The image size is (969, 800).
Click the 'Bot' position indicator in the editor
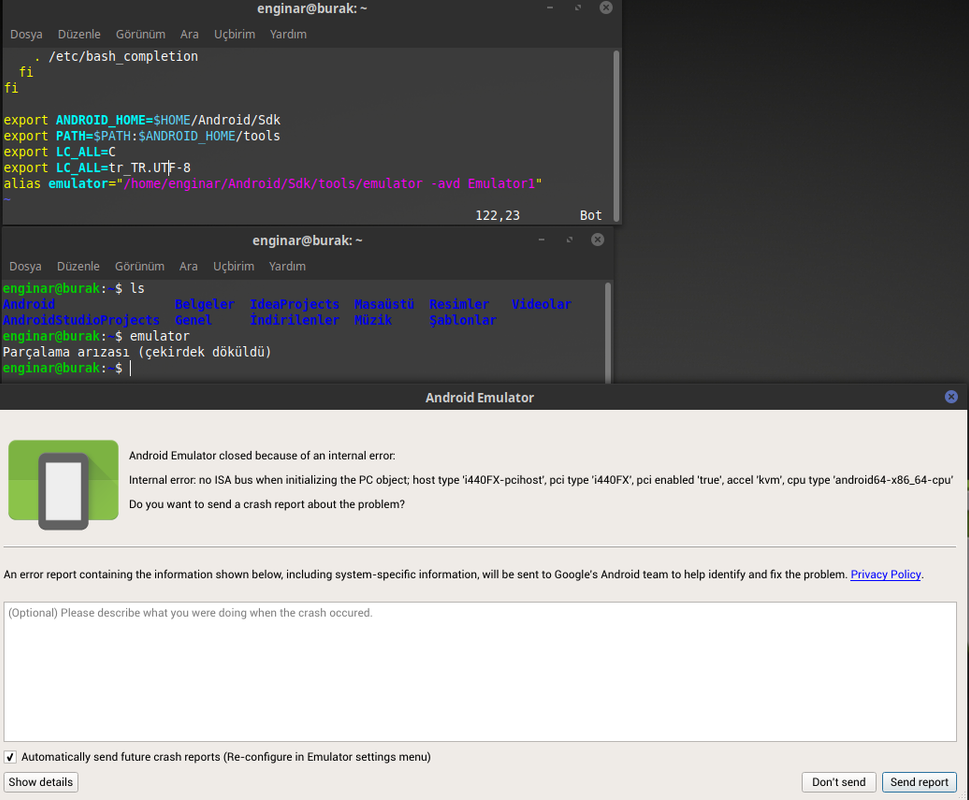[591, 216]
